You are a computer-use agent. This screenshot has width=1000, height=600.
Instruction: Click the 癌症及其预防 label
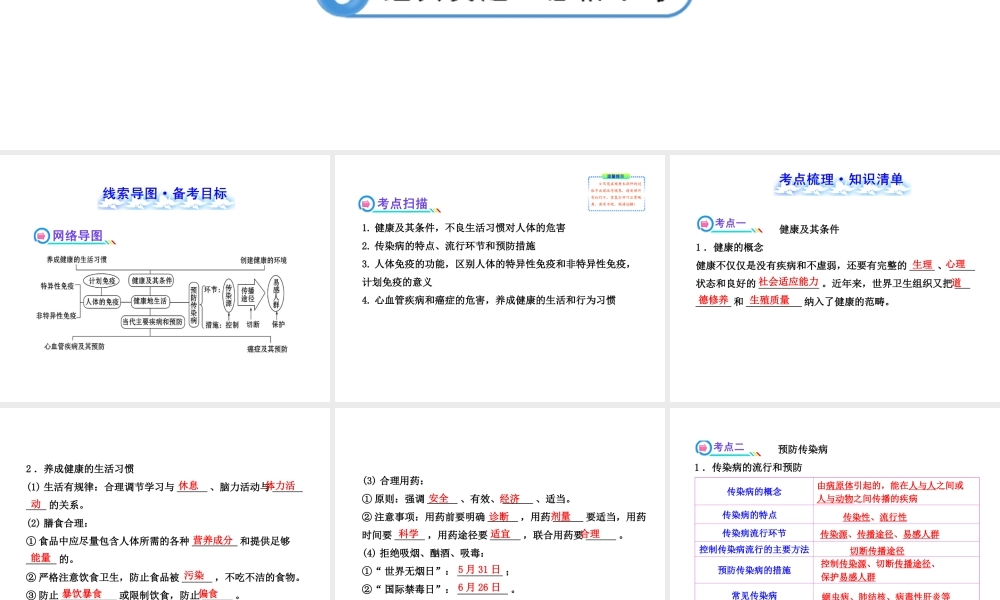(267, 349)
